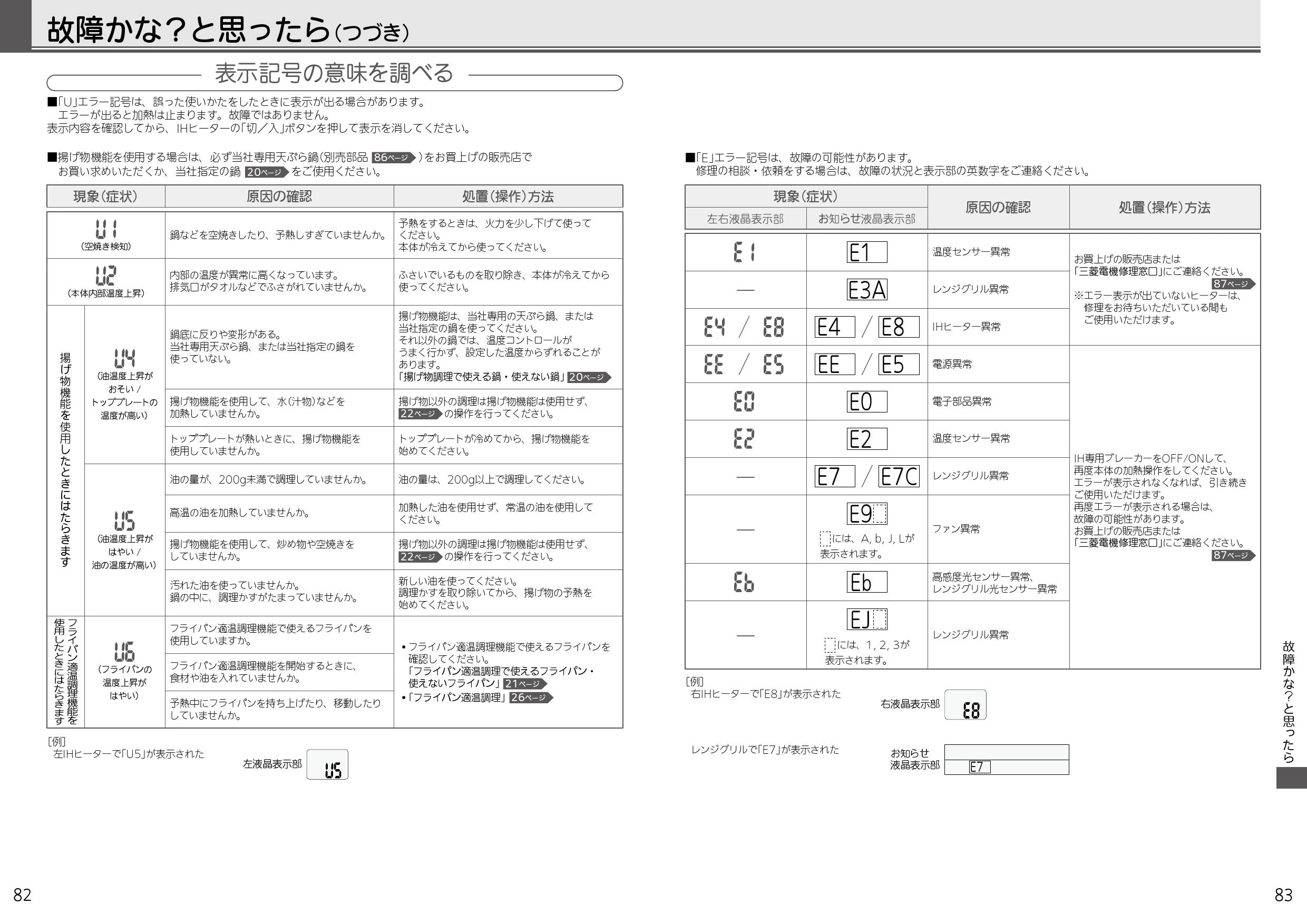Click the page number 82
This screenshot has width=1307, height=924.
(x=22, y=896)
